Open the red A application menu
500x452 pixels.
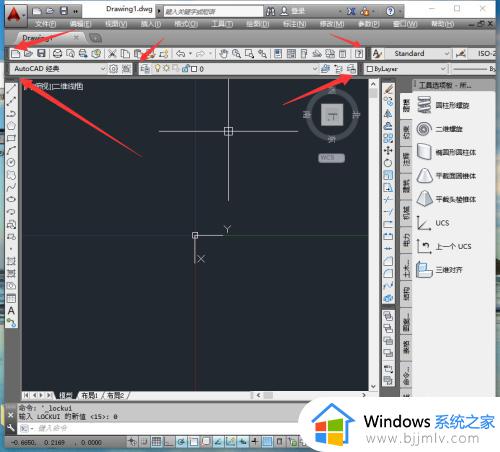coord(15,15)
